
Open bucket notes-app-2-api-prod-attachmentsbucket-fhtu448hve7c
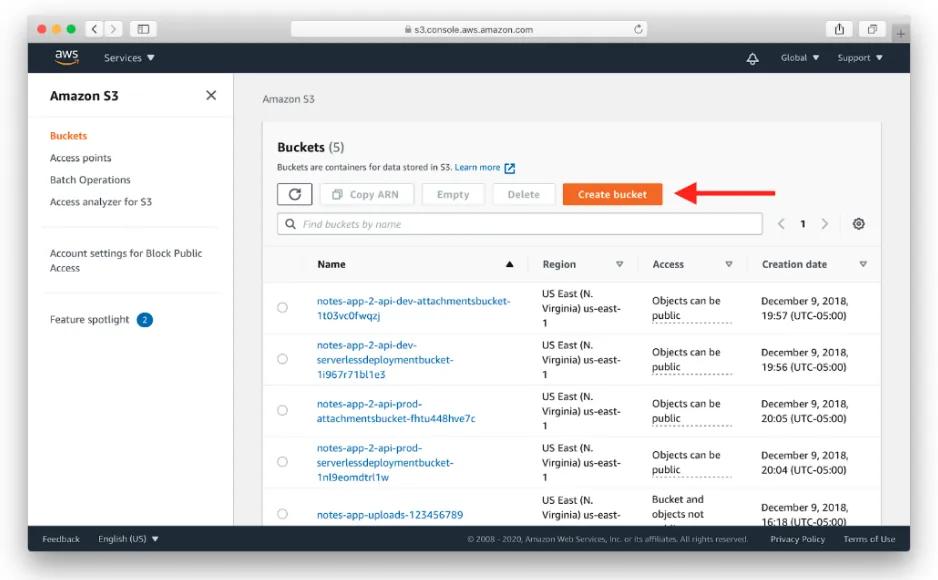(x=396, y=411)
